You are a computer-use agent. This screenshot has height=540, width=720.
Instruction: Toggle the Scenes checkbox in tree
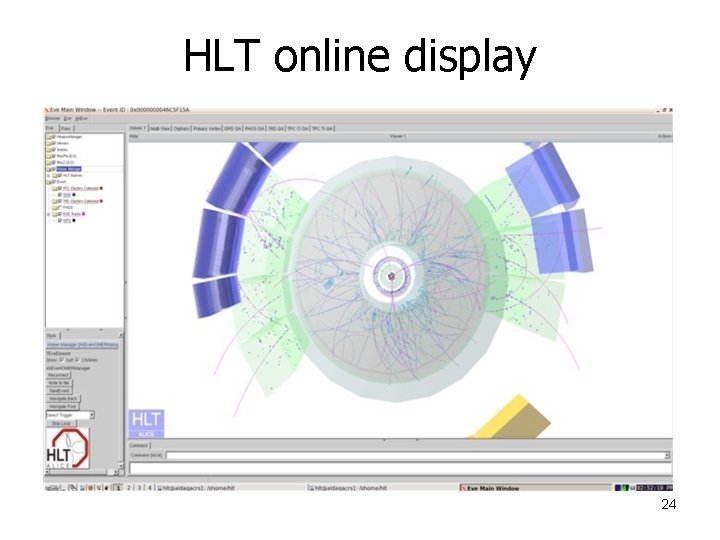pos(53,150)
